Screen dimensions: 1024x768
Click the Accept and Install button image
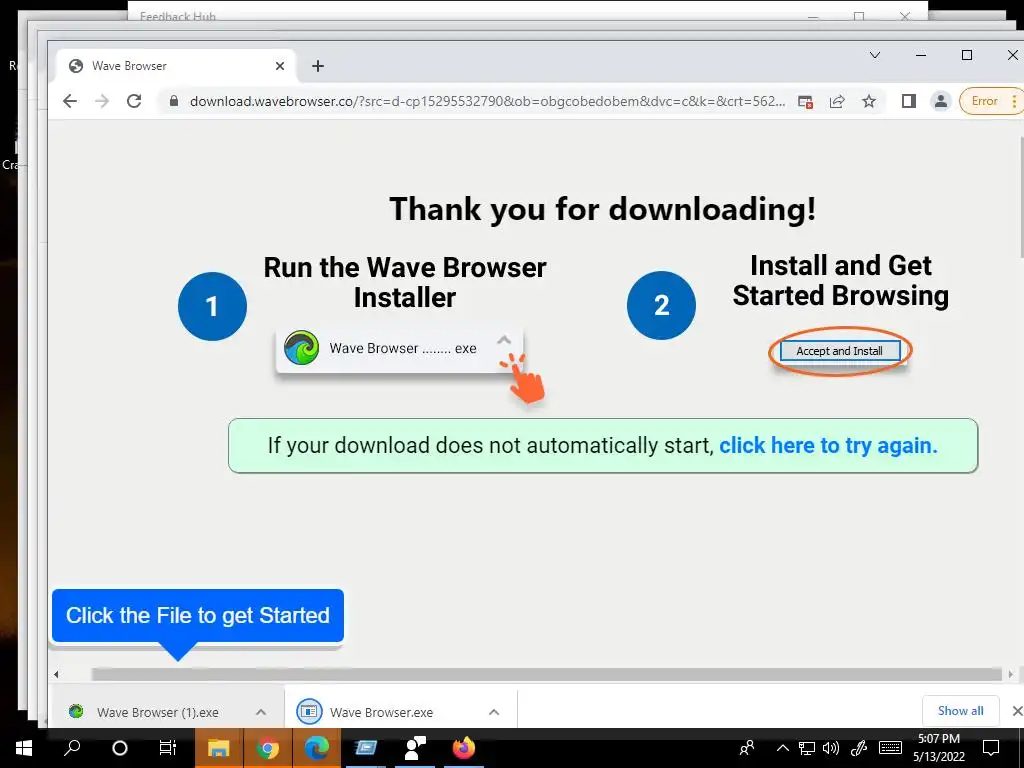(840, 351)
